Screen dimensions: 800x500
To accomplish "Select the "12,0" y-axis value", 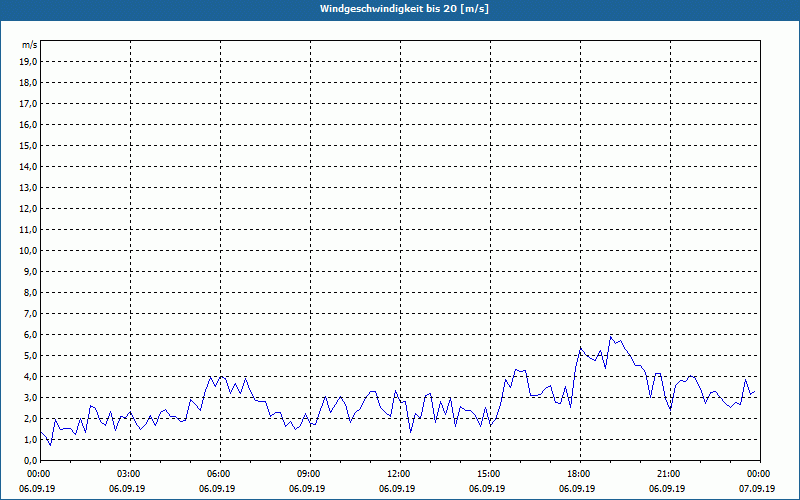I will 28,208.
